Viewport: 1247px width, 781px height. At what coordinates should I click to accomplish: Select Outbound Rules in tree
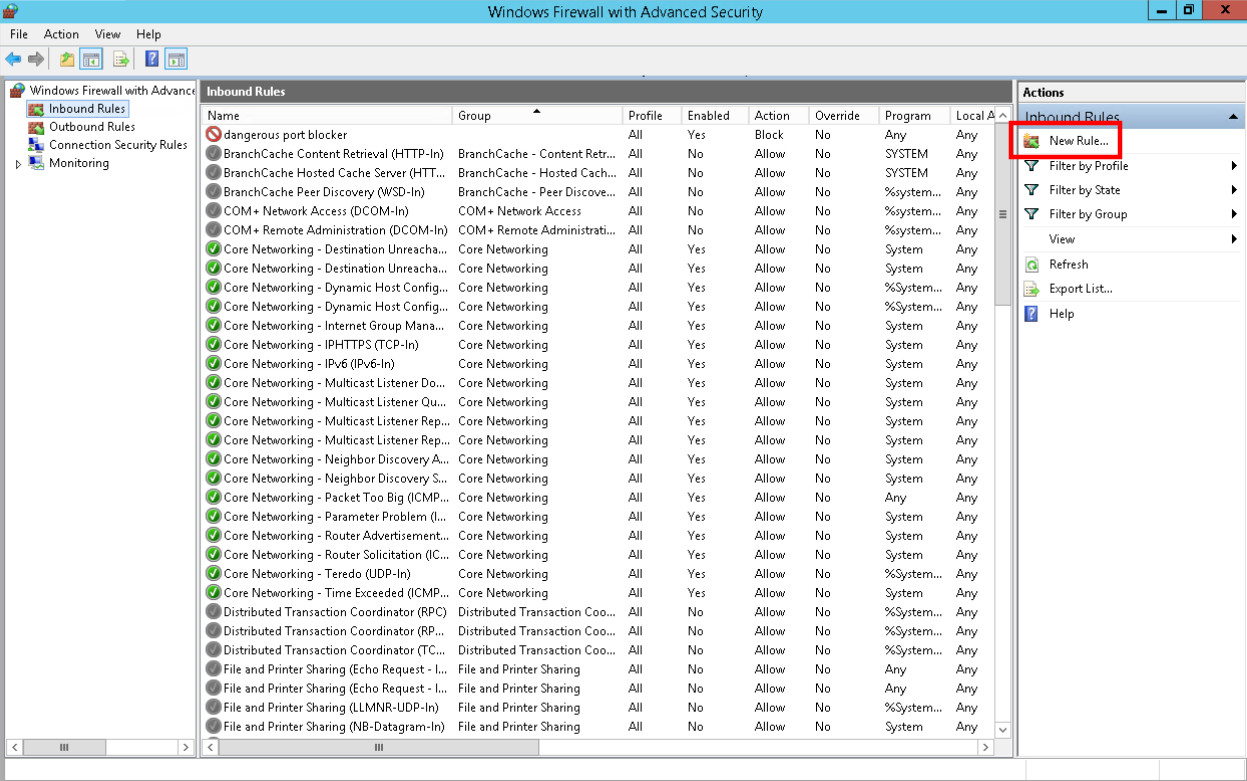92,127
